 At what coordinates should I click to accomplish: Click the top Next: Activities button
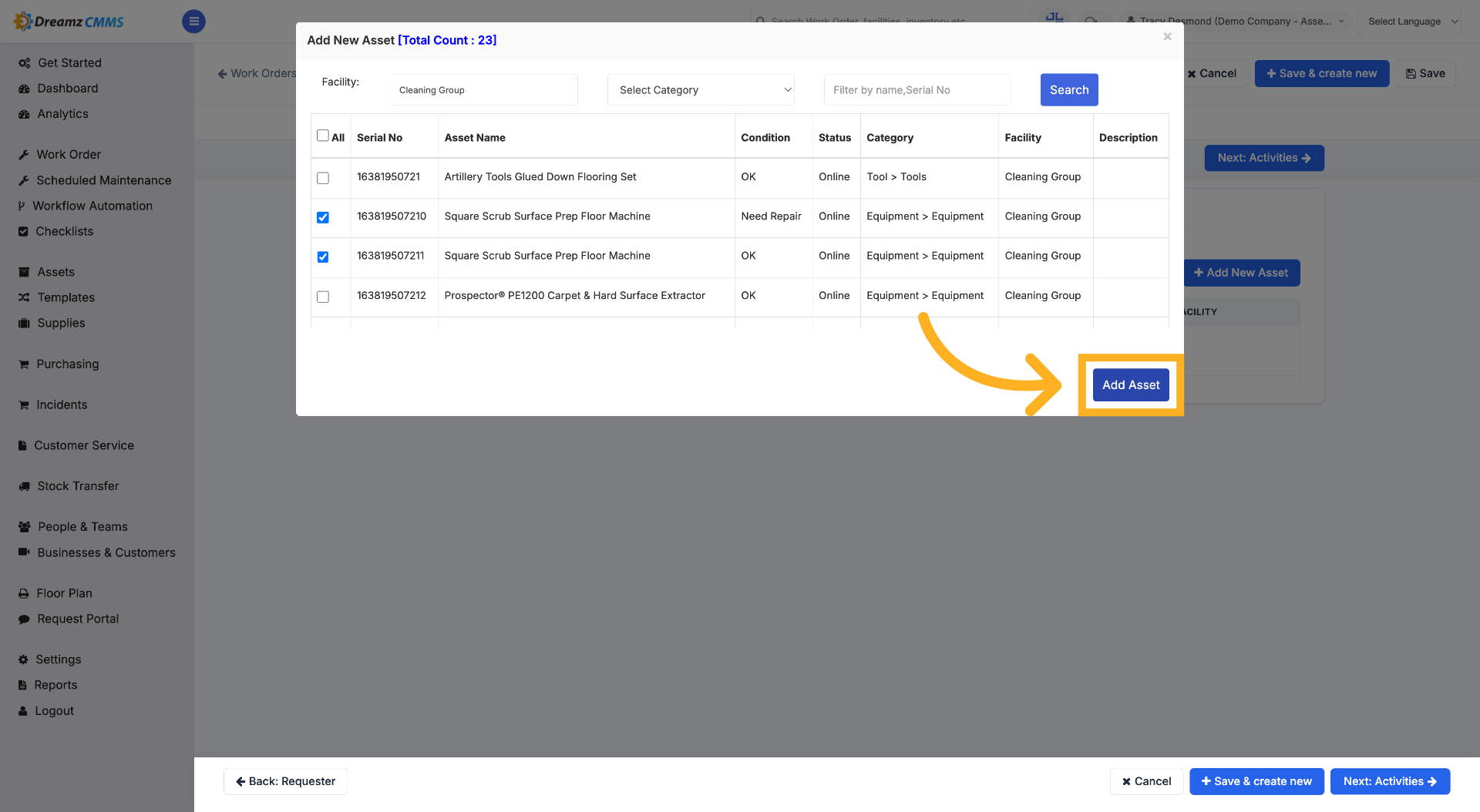click(x=1264, y=158)
